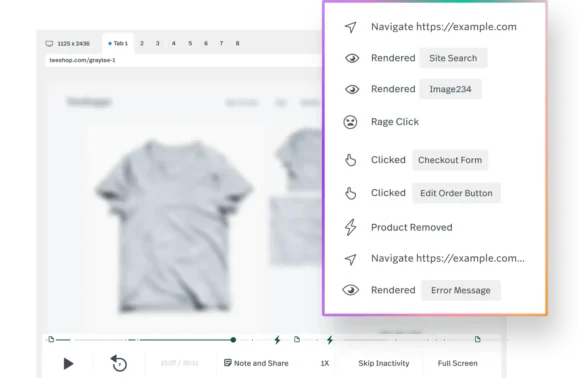
Task: Click the eye icon beside Error Message
Action: point(351,290)
